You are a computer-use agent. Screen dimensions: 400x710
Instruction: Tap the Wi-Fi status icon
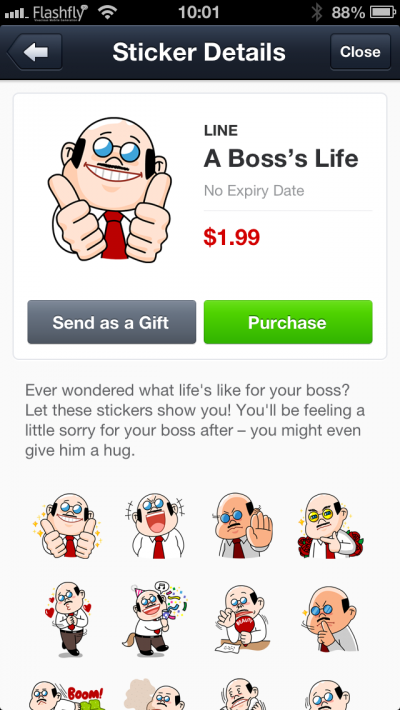[x=107, y=13]
